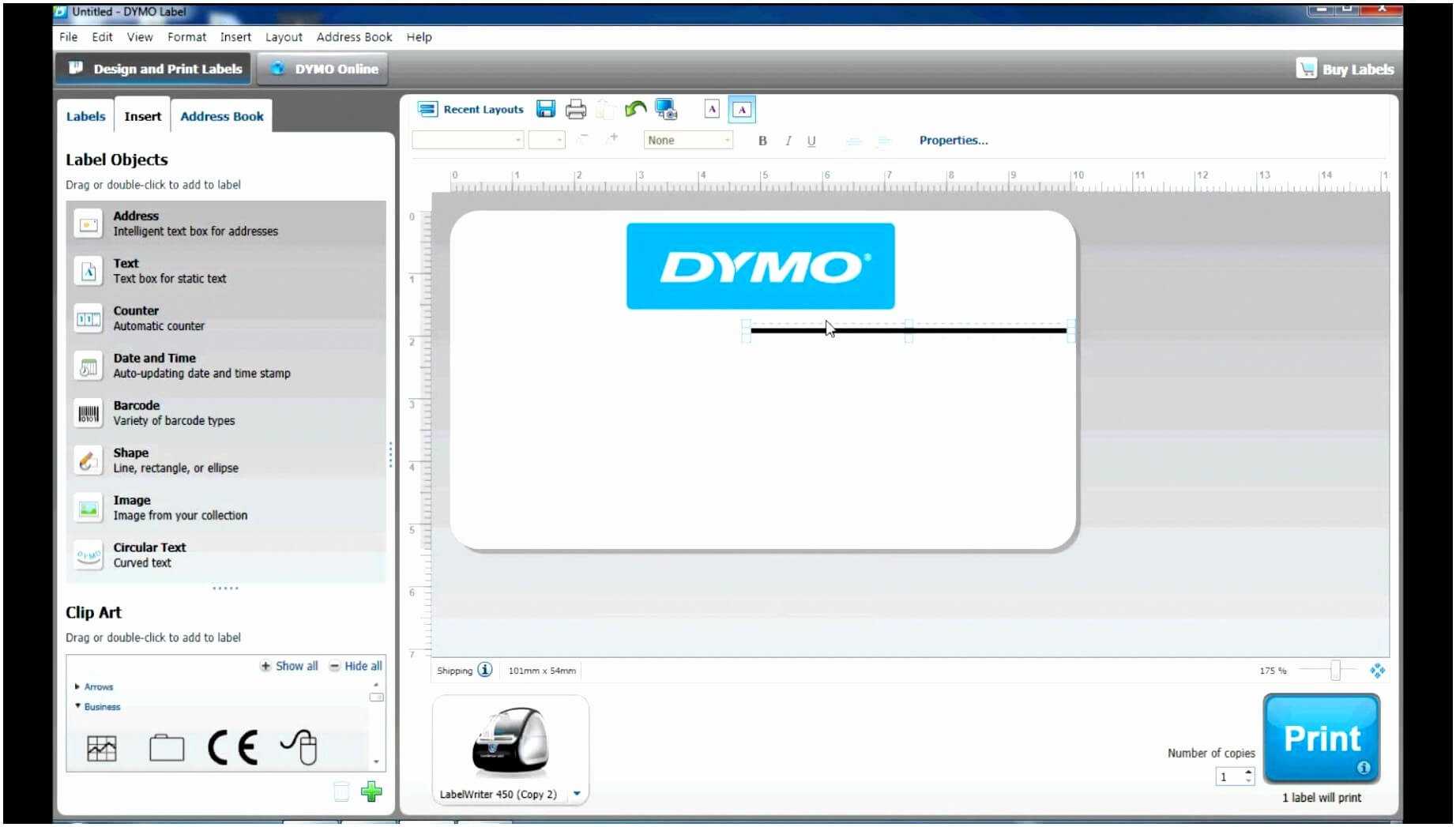The image size is (1456, 827).
Task: Switch to the Address Book tab
Action: tap(222, 116)
